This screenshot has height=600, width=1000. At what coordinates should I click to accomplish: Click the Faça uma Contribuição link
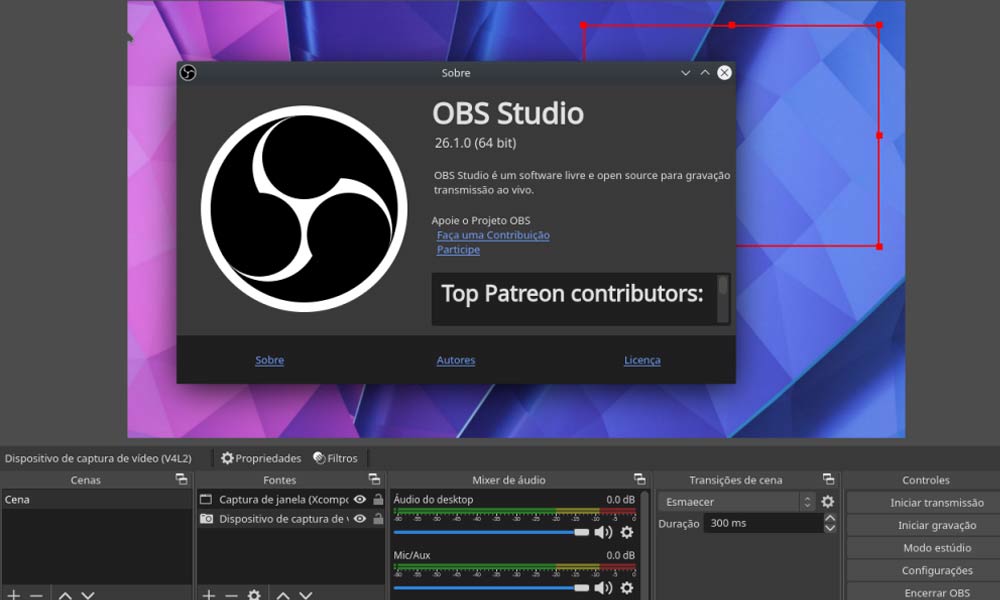(x=493, y=235)
